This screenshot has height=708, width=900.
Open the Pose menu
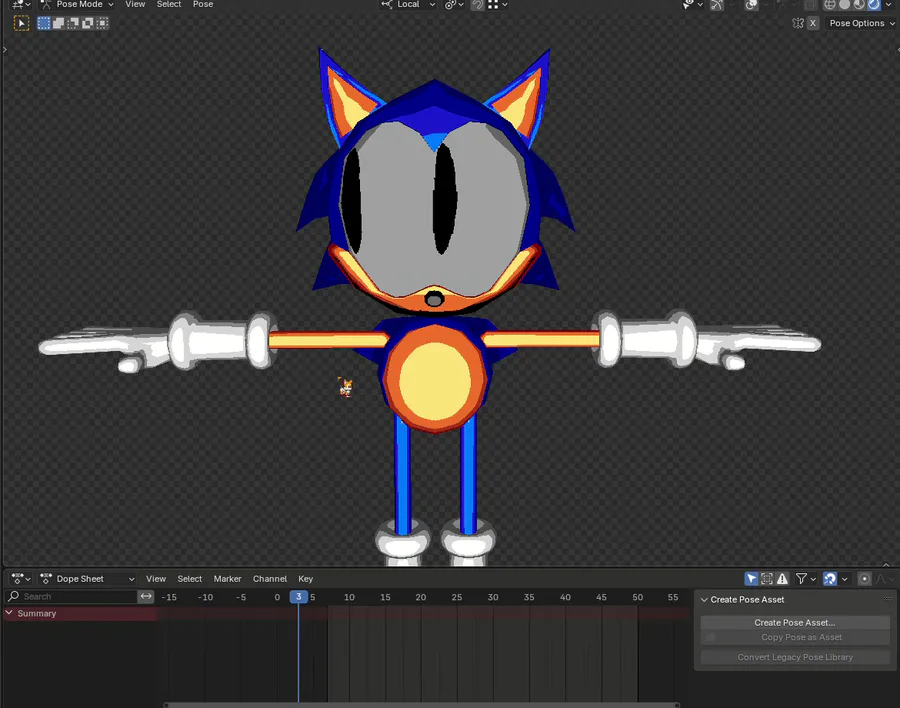click(x=203, y=5)
